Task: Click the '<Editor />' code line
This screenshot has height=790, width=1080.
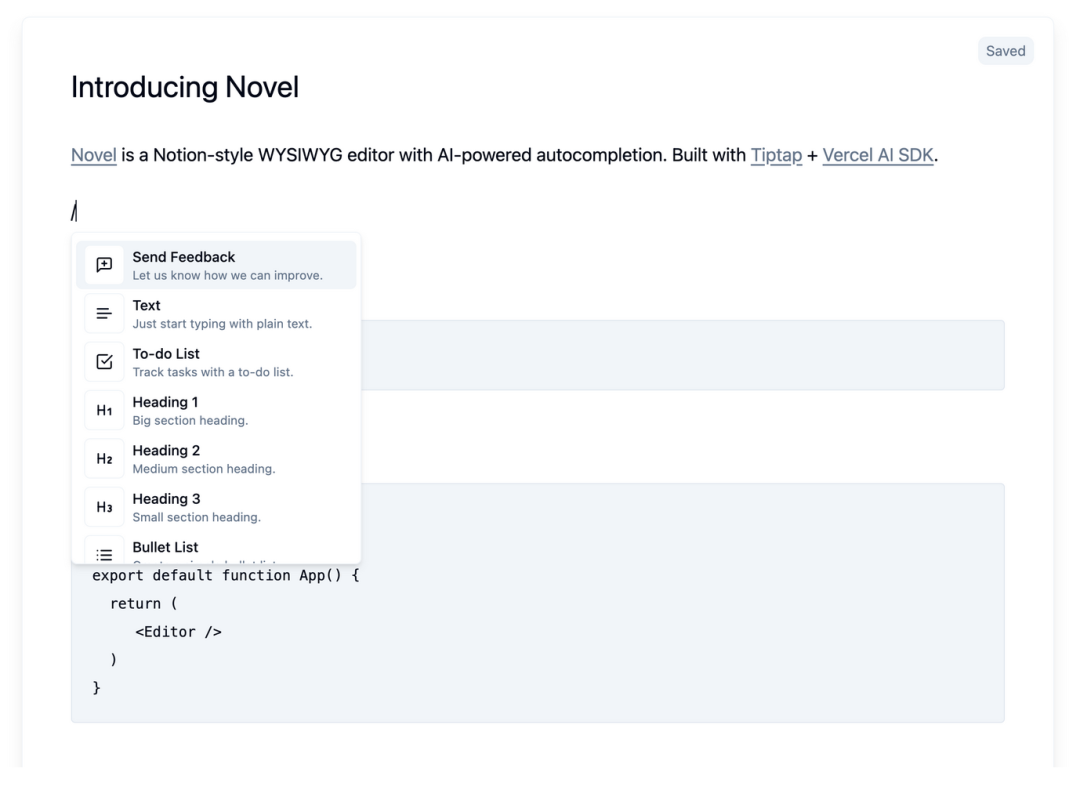Action: click(x=178, y=632)
